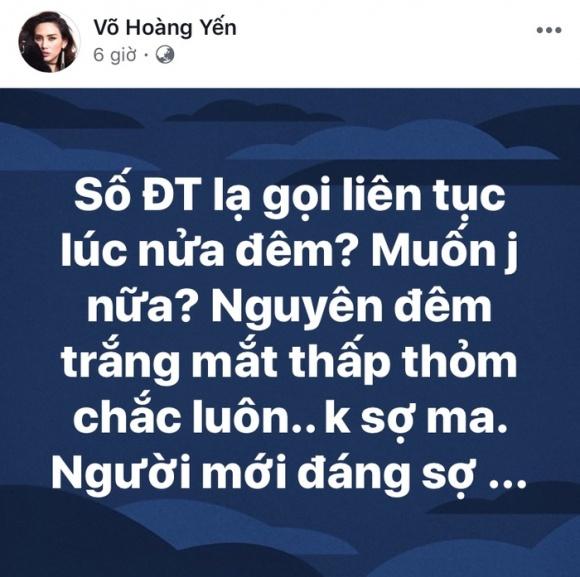
Task: Click the word "thấp" in the status
Action: coord(338,362)
